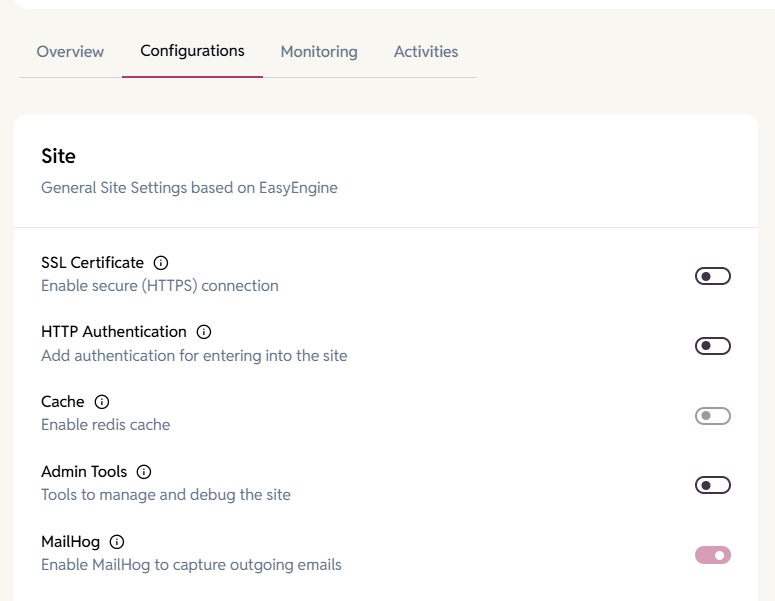Toggle the redis Cache switch
775x601 pixels.
click(x=713, y=416)
